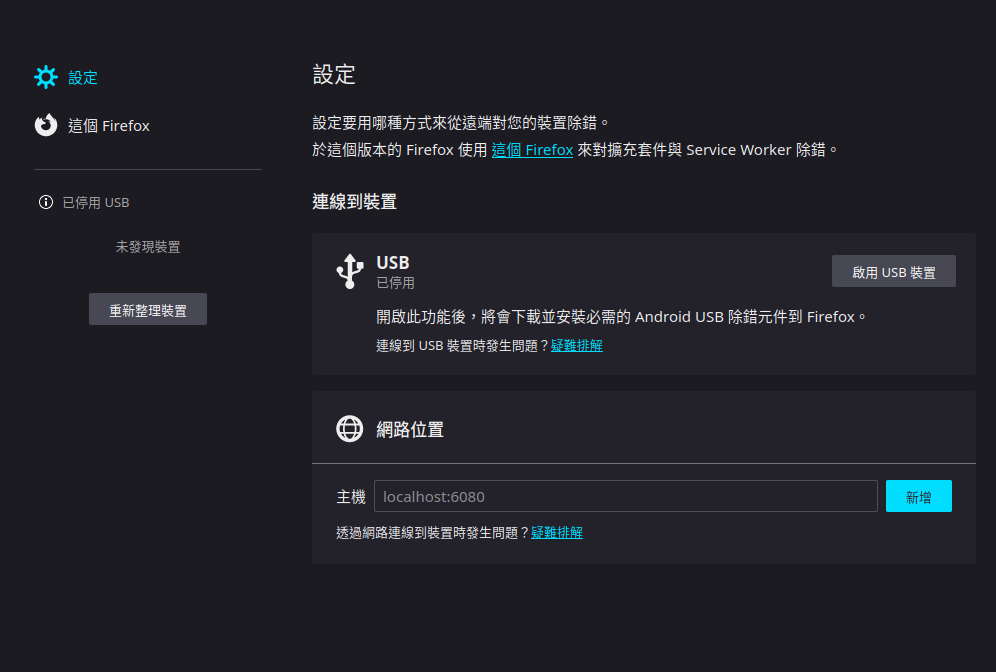
Task: Focus the localhost:6080 host input field
Action: (x=626, y=495)
